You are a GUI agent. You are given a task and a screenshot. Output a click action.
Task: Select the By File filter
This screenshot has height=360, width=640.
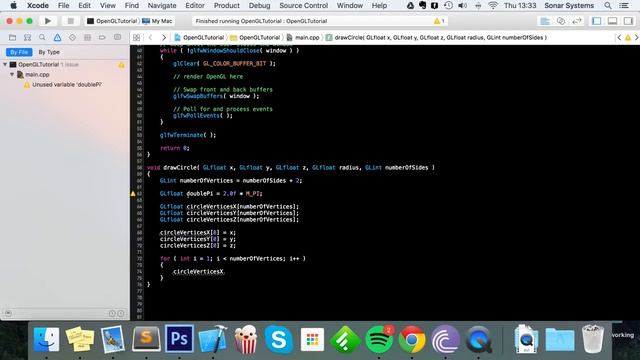(19, 52)
